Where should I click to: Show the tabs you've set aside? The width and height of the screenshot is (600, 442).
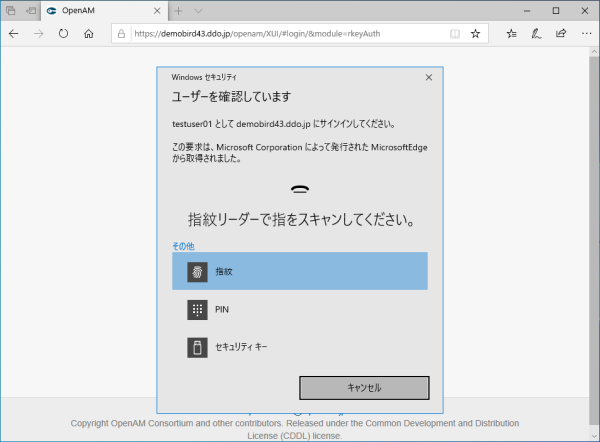coord(11,11)
